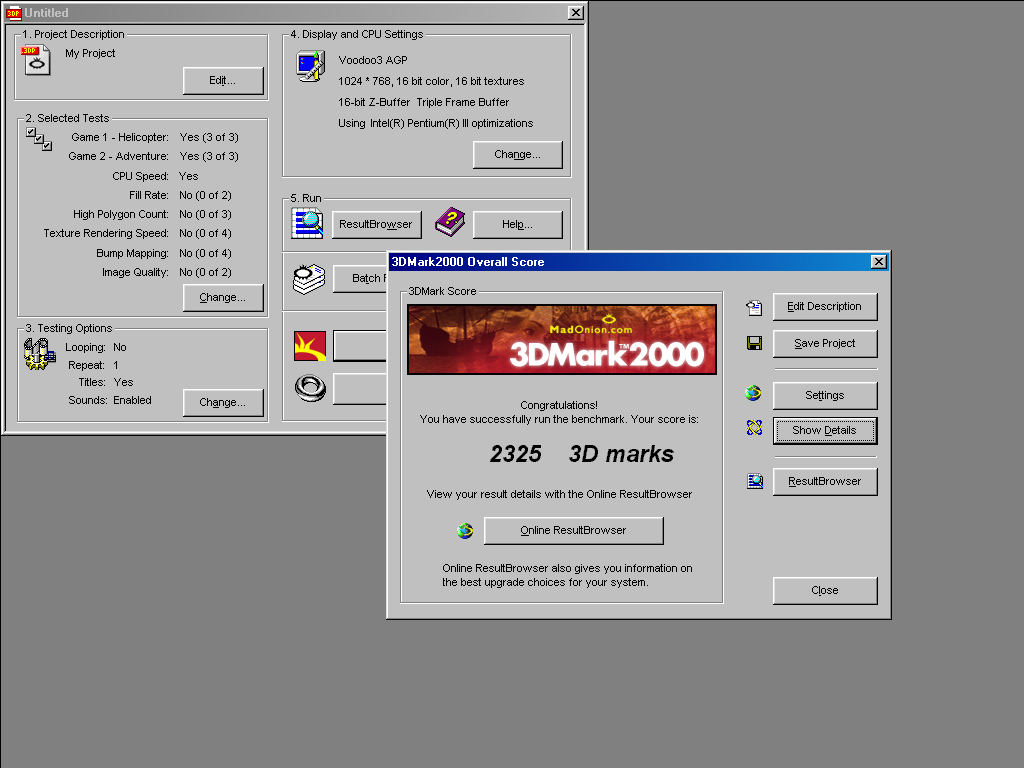Click 'Game 1 - Helicopter:' test label
The width and height of the screenshot is (1024, 768).
(x=120, y=137)
